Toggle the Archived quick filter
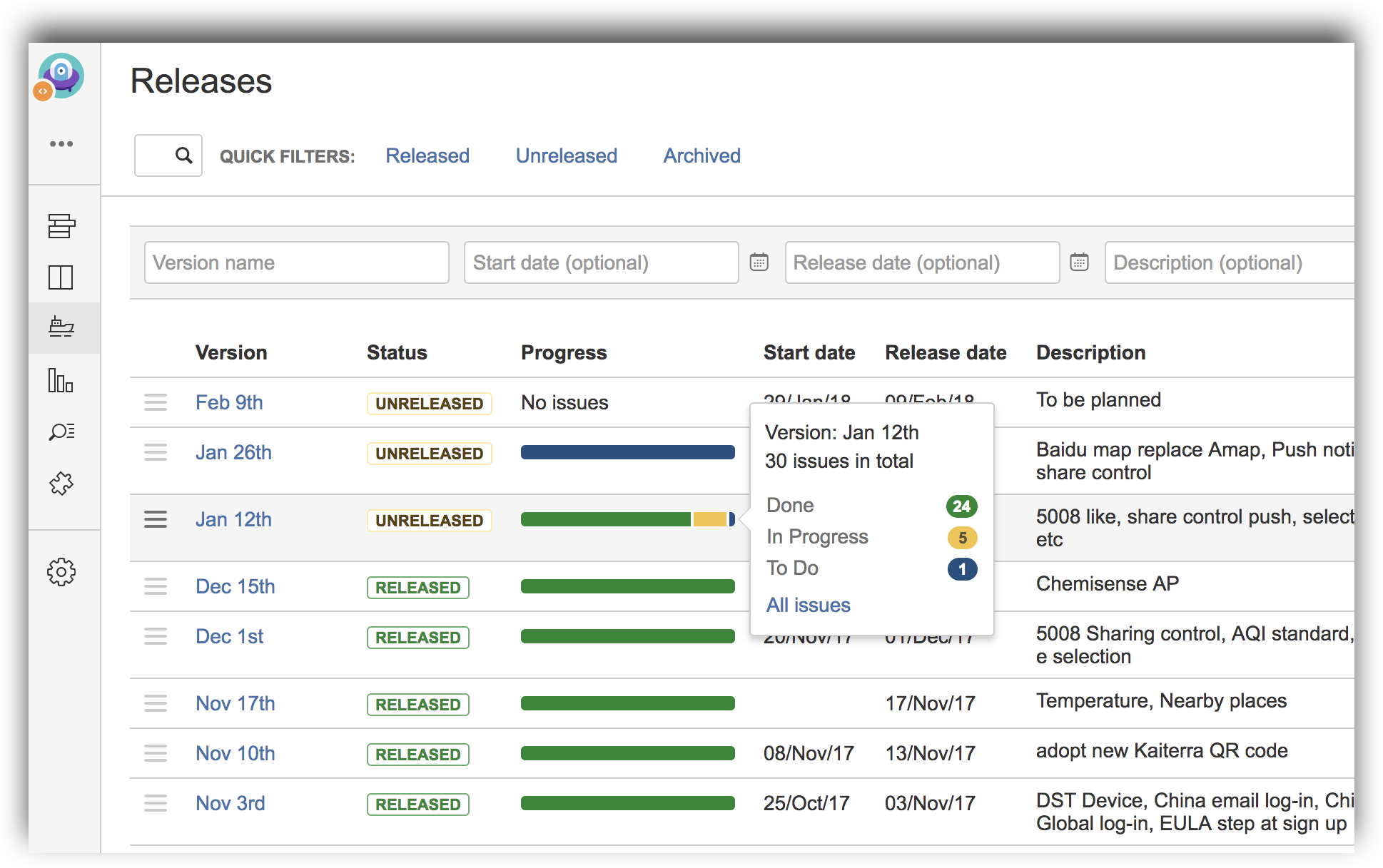Viewport: 1383px width, 868px height. click(702, 155)
